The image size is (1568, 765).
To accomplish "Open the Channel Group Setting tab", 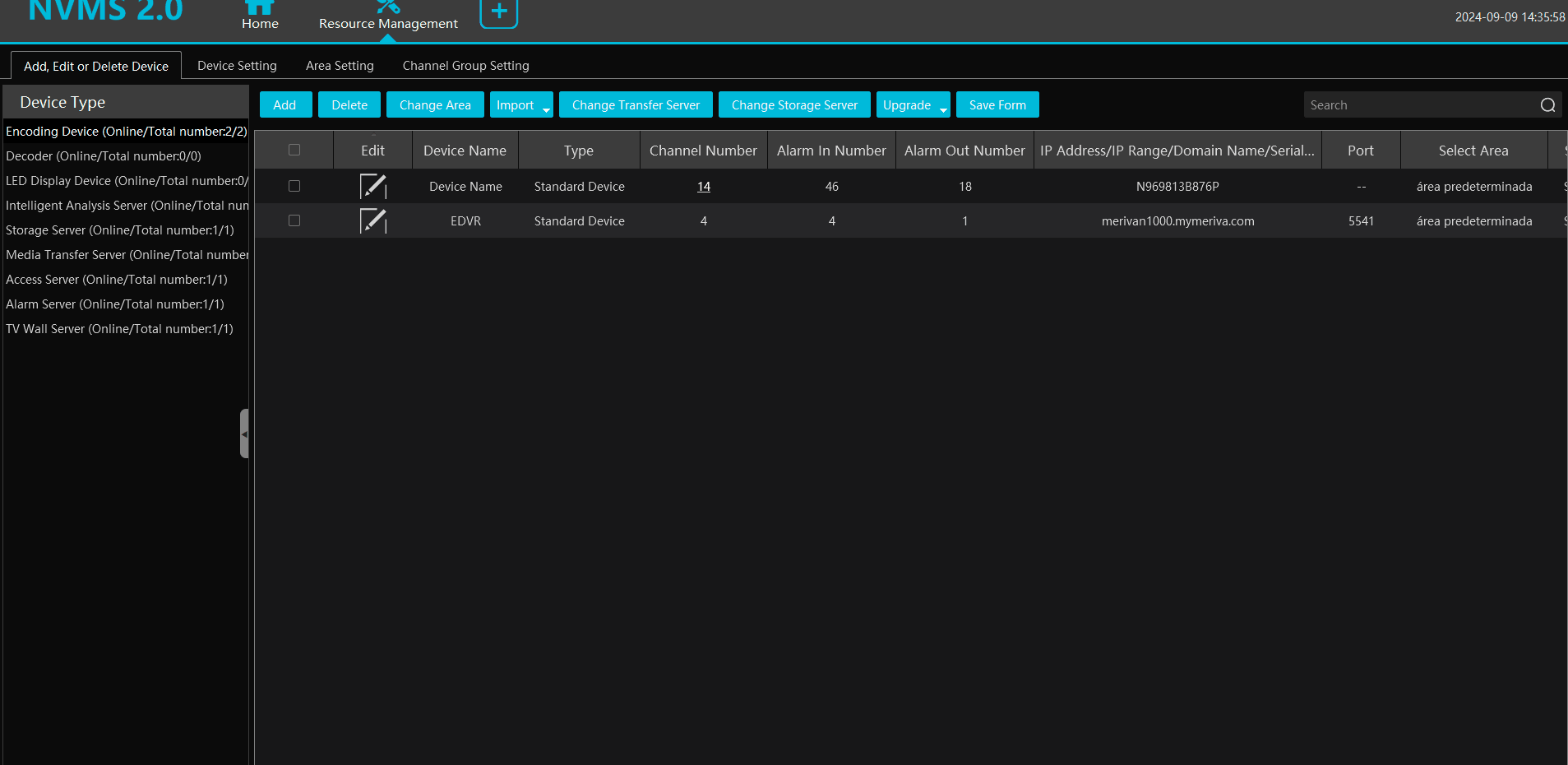I will (465, 66).
